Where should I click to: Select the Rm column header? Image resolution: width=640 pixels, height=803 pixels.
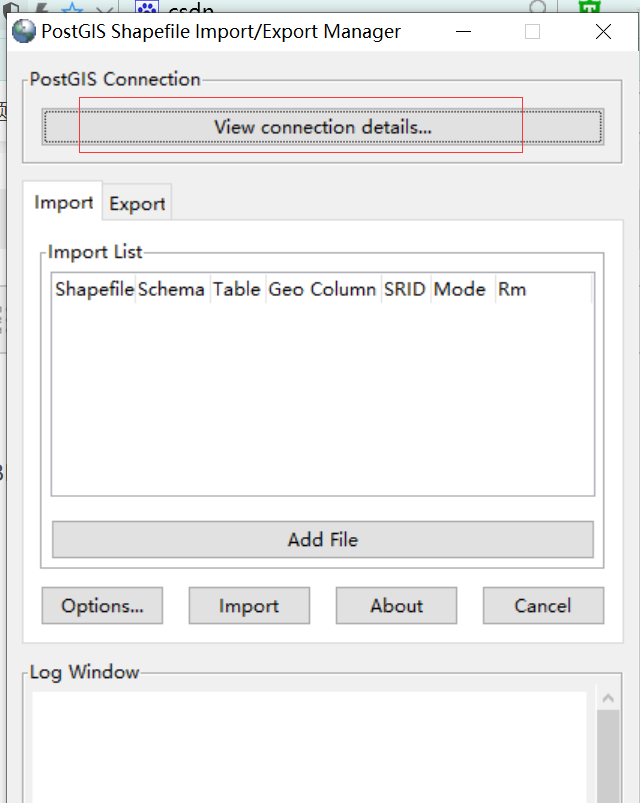[x=543, y=289]
